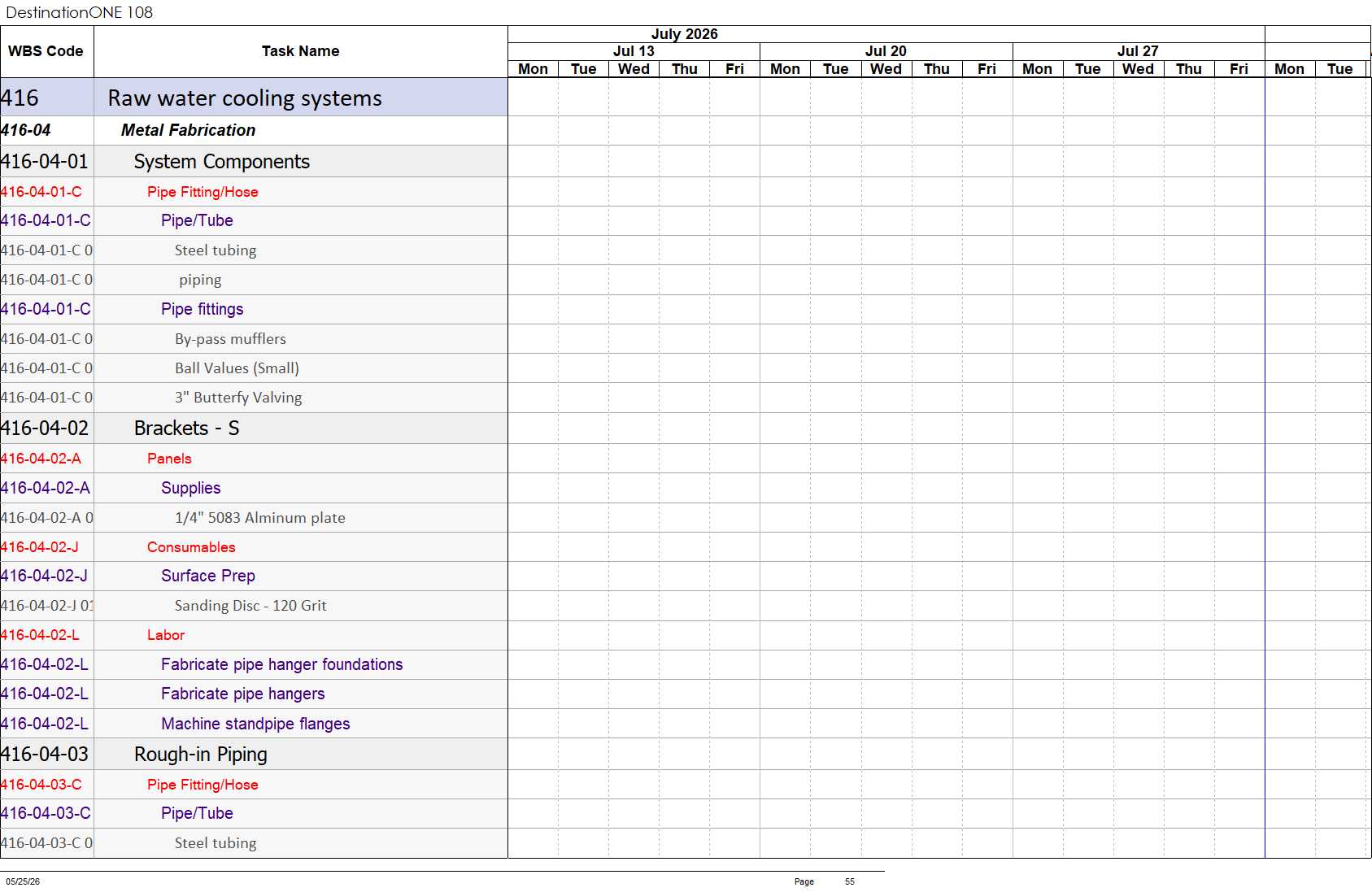Click the Page label in footer

804,881
